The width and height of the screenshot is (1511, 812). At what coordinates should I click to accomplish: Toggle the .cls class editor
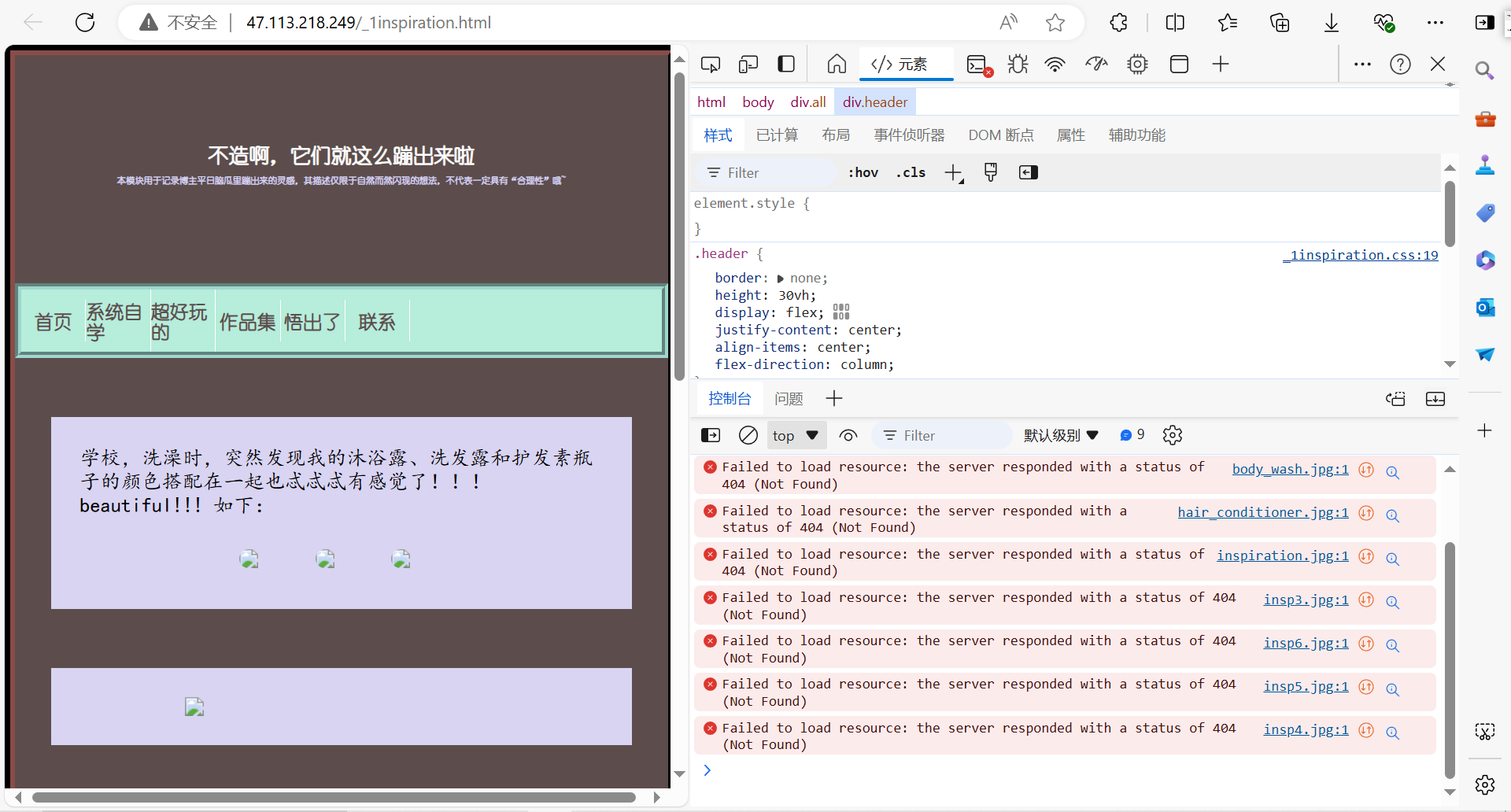911,173
